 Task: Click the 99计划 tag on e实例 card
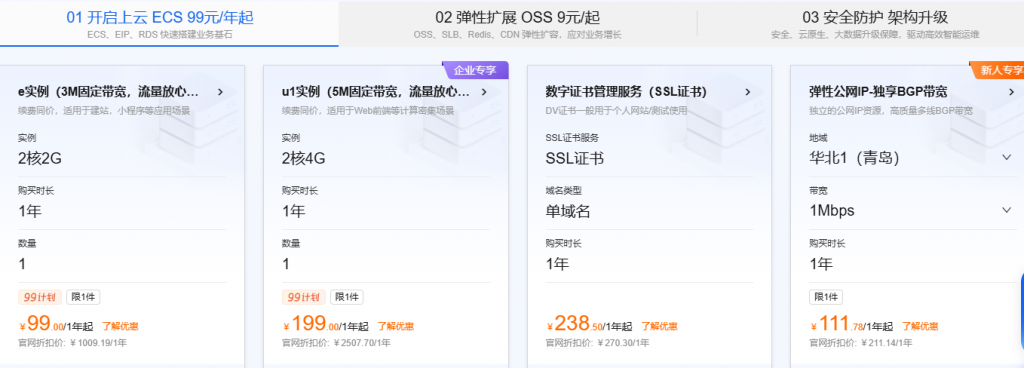coord(40,297)
